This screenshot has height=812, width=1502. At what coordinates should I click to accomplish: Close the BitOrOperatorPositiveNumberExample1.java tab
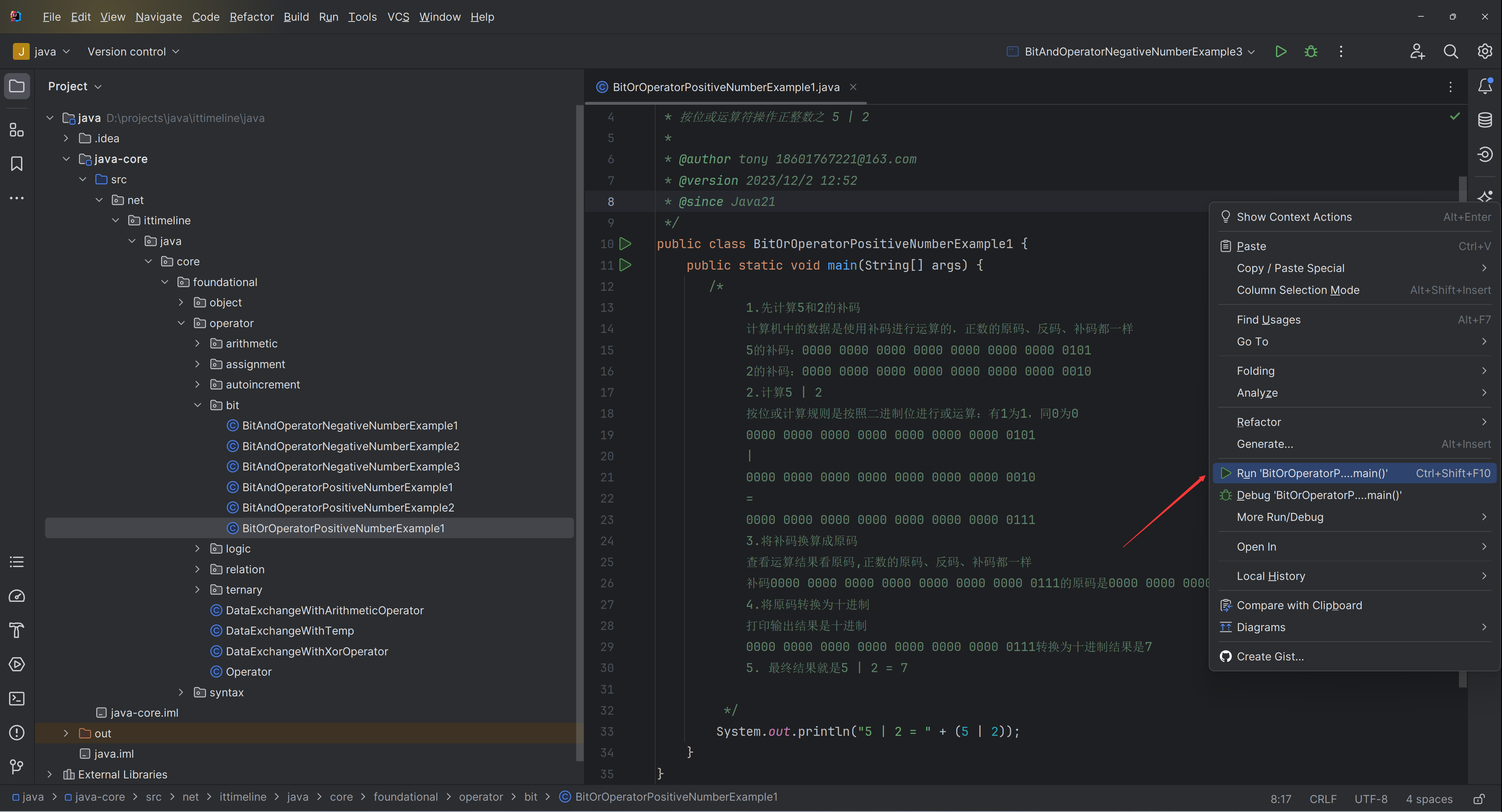[x=853, y=87]
